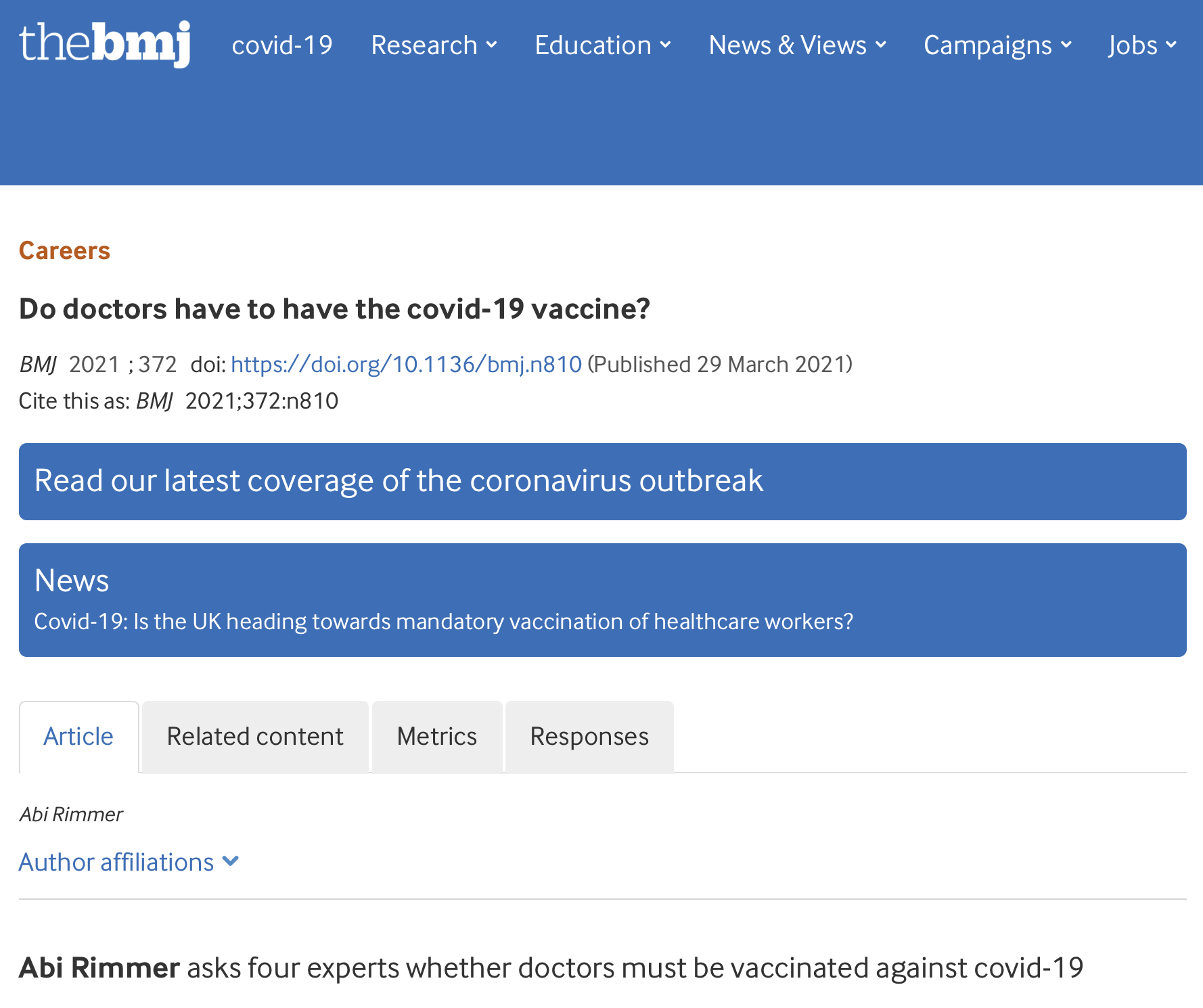The width and height of the screenshot is (1203, 1008).
Task: Click the coronavirus outbreak coverage banner
Action: pyautogui.click(x=603, y=482)
